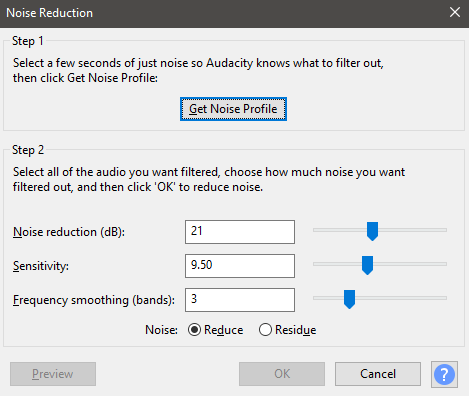Click the 'Sensitivity:' label
This screenshot has width=469, height=396.
(x=41, y=266)
